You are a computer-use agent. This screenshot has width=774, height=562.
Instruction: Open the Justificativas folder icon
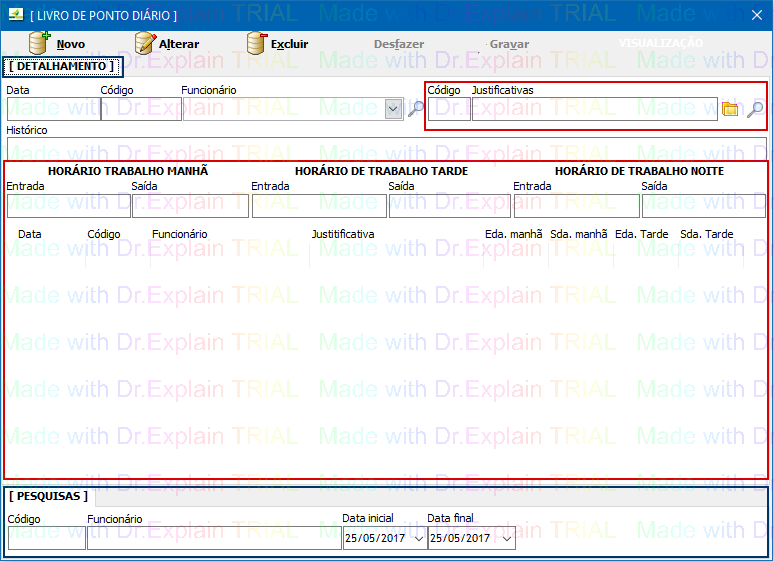point(730,109)
